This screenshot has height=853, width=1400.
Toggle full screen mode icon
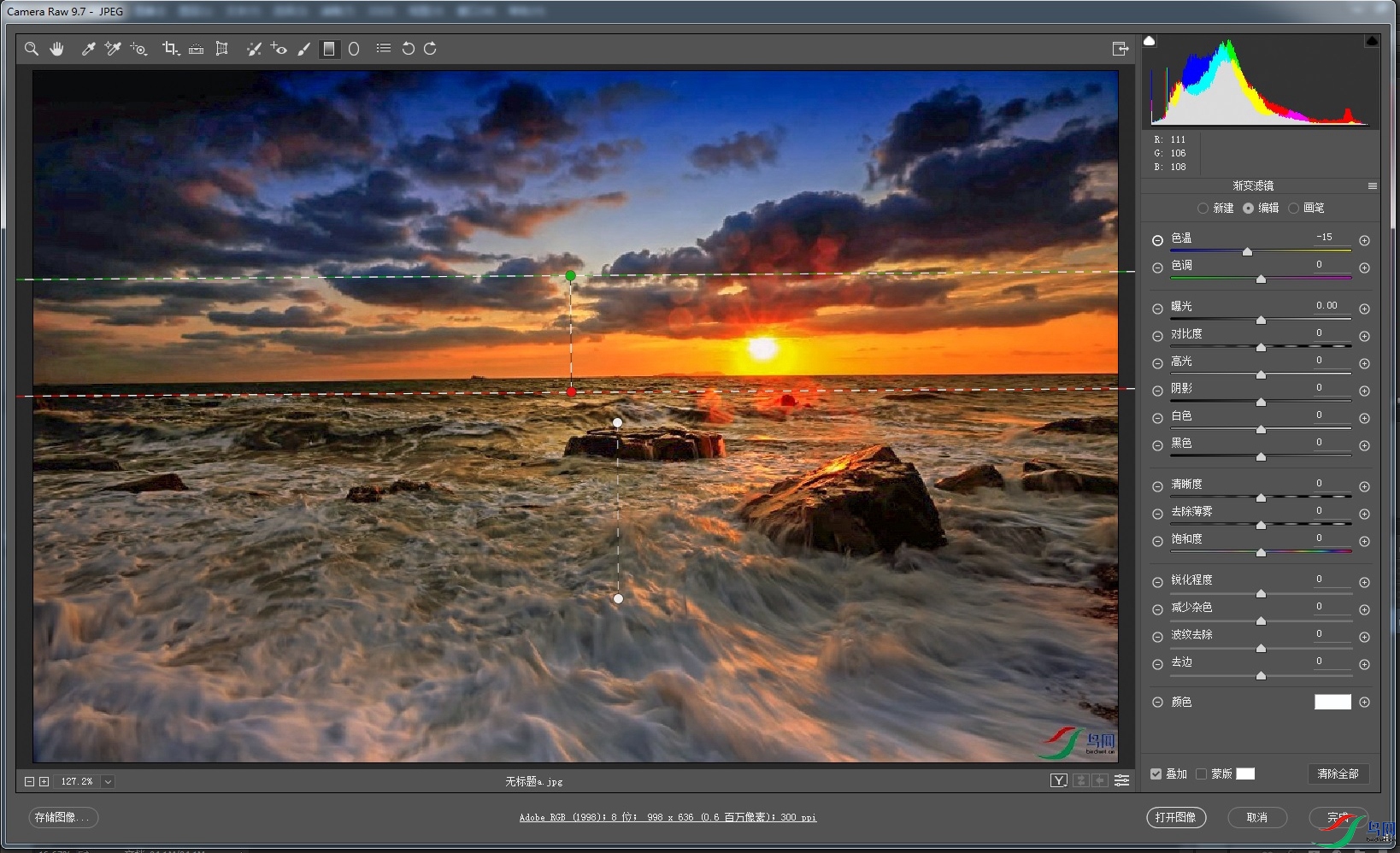click(1120, 49)
